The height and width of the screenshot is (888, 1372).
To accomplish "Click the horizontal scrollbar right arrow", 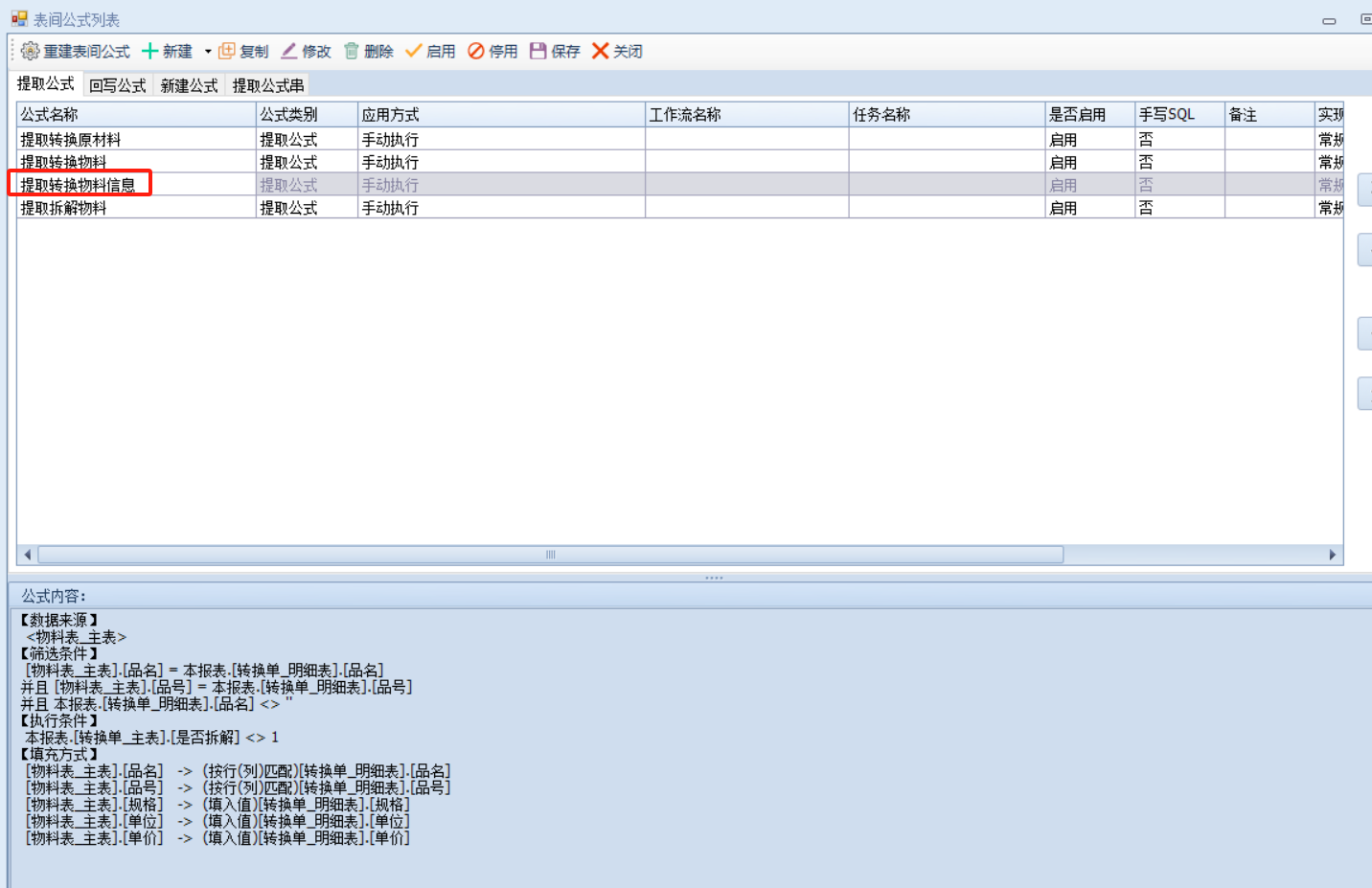I will [x=1332, y=555].
